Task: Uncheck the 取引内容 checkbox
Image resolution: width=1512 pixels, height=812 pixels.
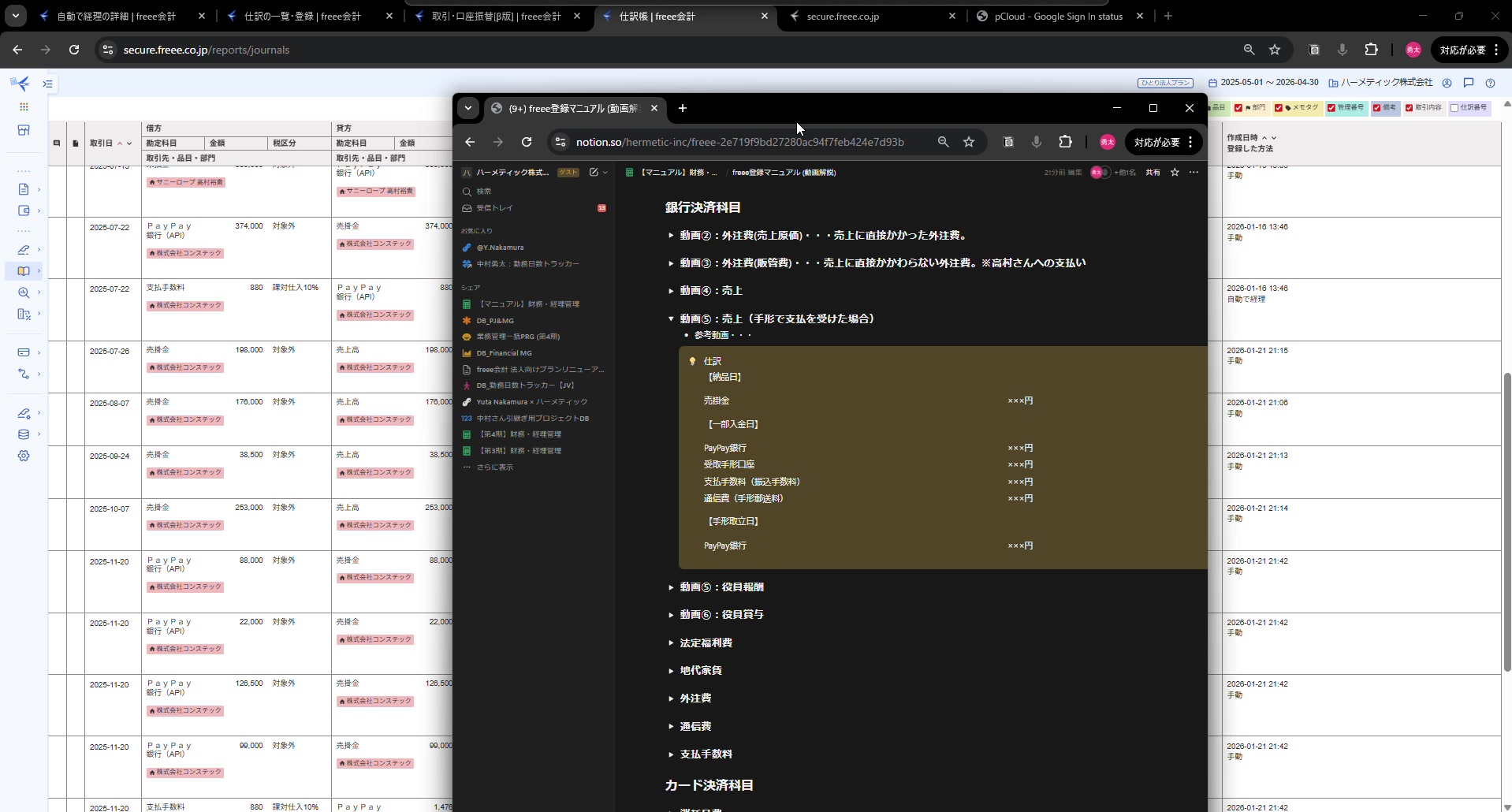Action: 1410,108
